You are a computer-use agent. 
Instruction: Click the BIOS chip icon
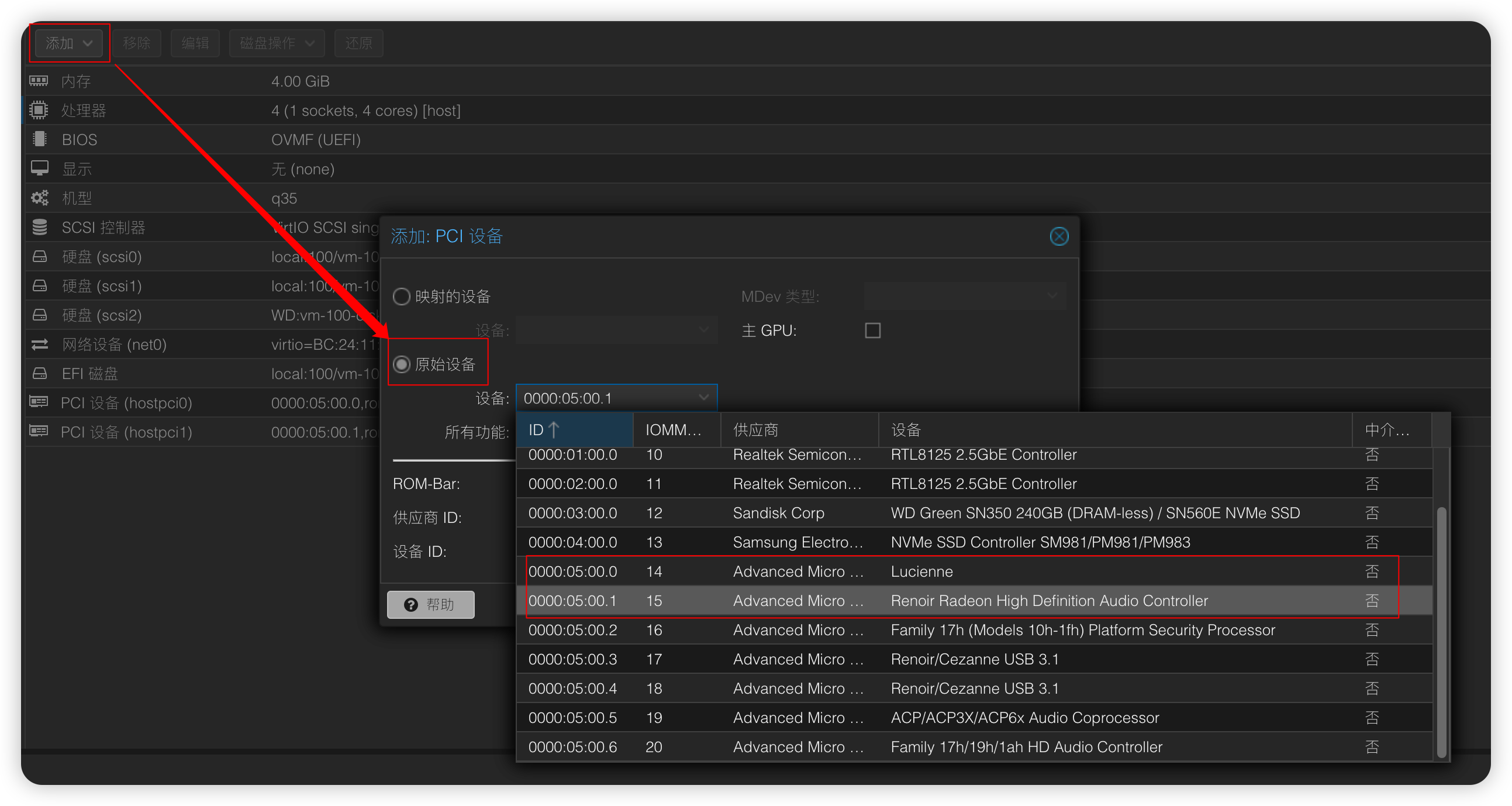point(39,140)
